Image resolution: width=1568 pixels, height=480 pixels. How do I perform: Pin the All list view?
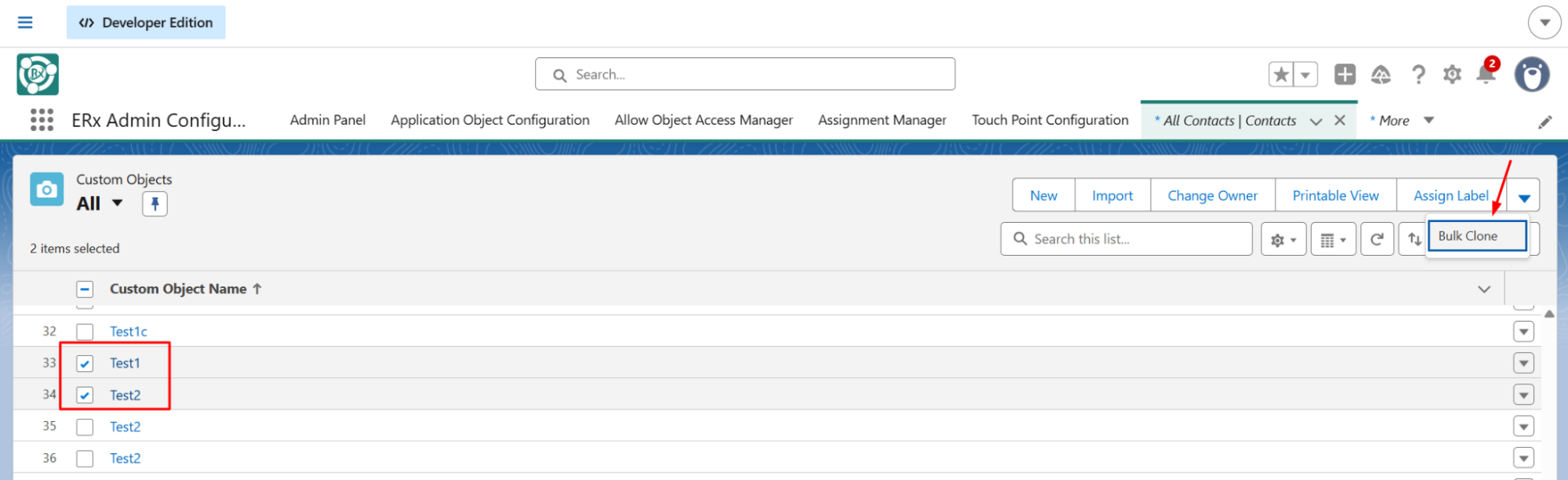click(155, 204)
